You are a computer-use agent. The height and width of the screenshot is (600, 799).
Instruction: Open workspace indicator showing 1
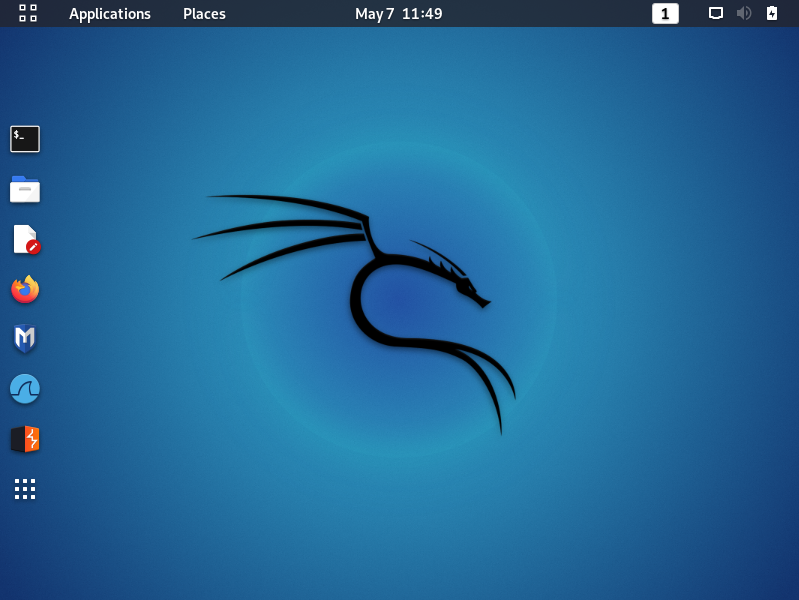click(x=665, y=14)
